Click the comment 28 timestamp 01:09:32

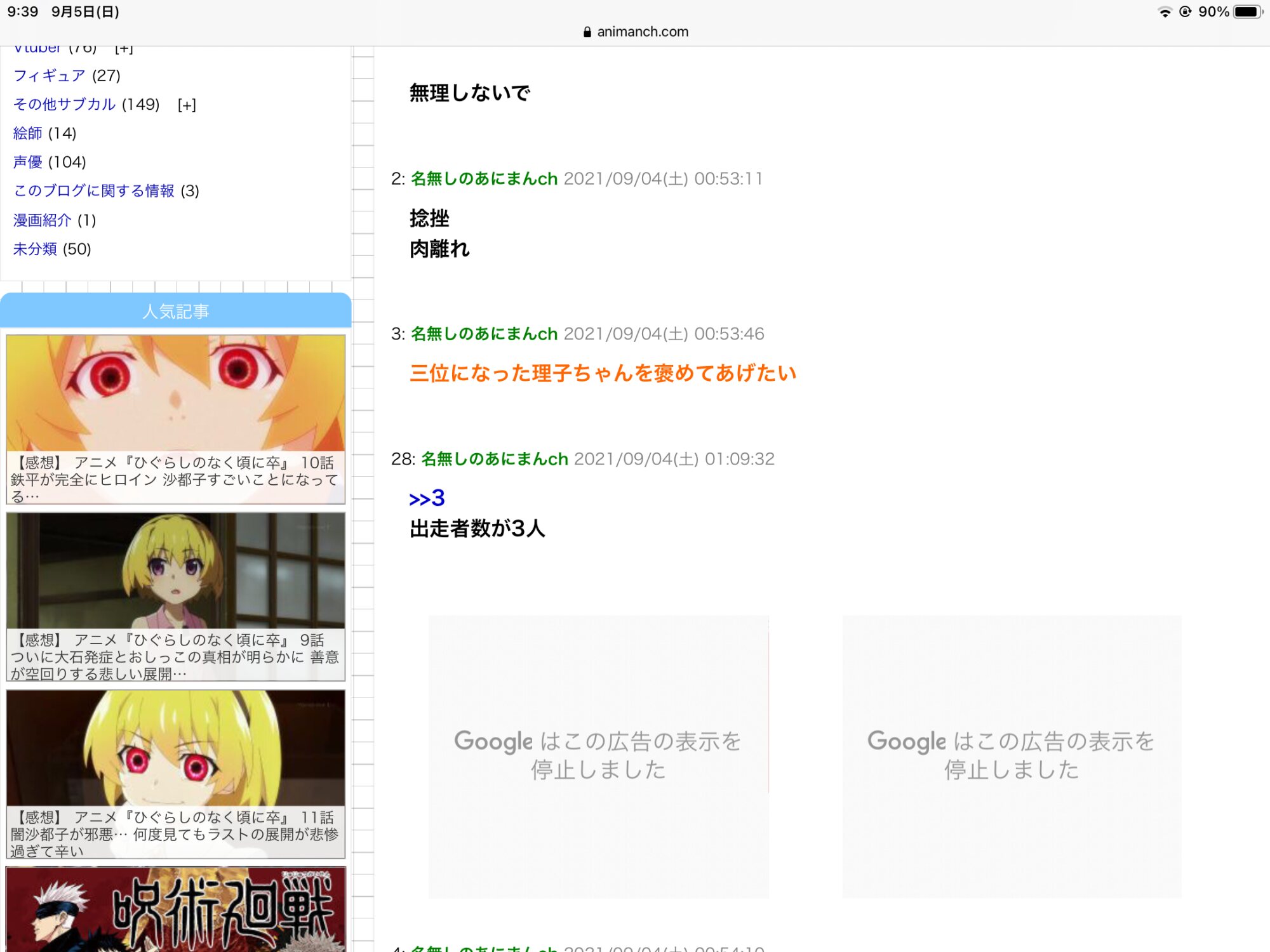tap(739, 459)
